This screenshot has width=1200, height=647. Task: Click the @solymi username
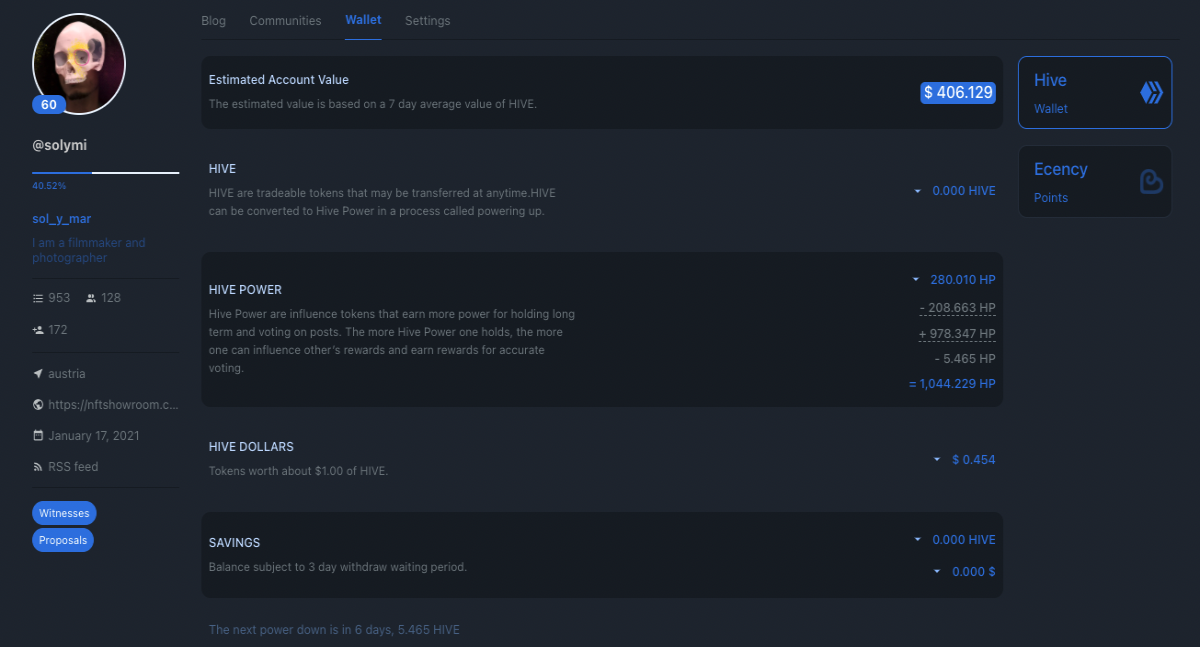[x=59, y=145]
